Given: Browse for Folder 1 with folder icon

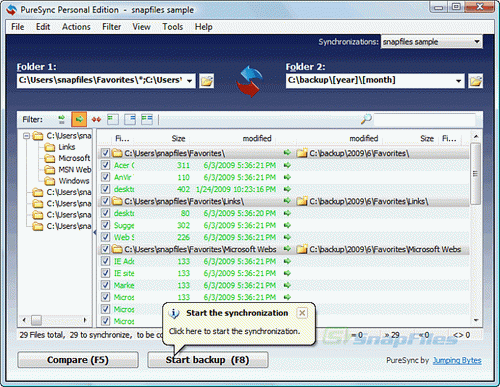Looking at the screenshot, I should click(206, 81).
